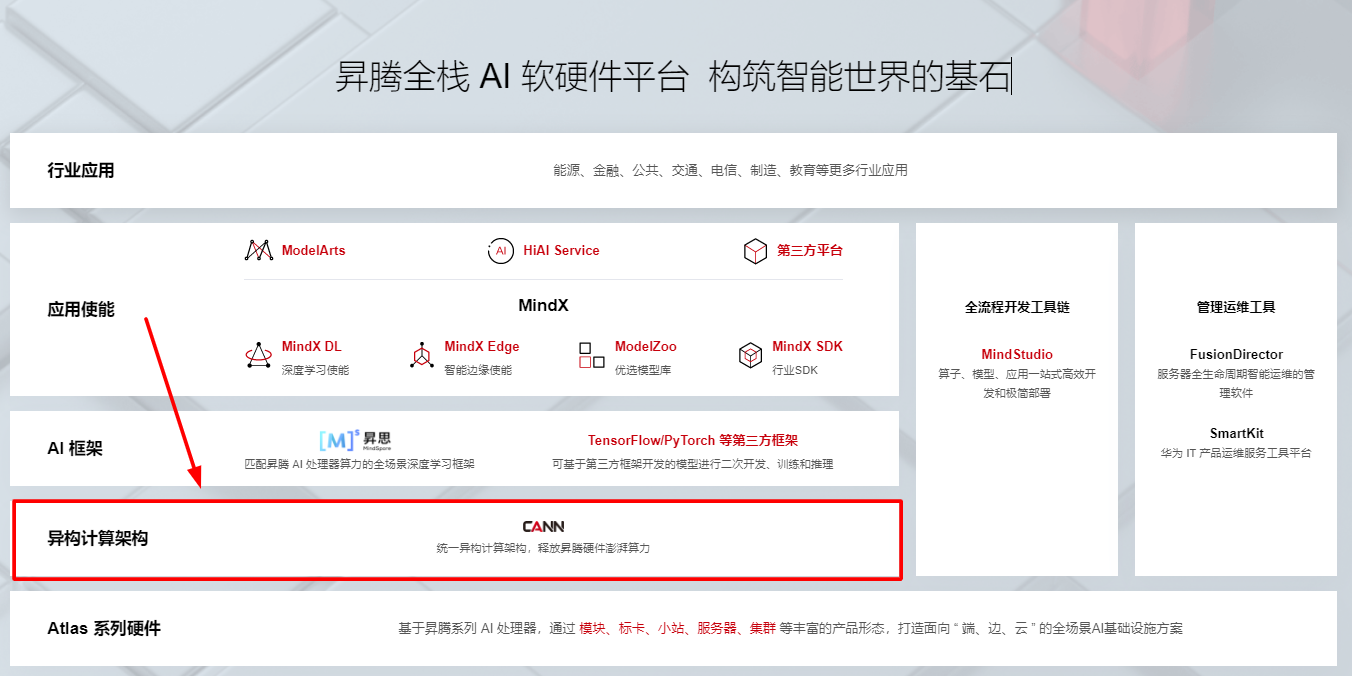Open the MindX SDK link

point(807,347)
